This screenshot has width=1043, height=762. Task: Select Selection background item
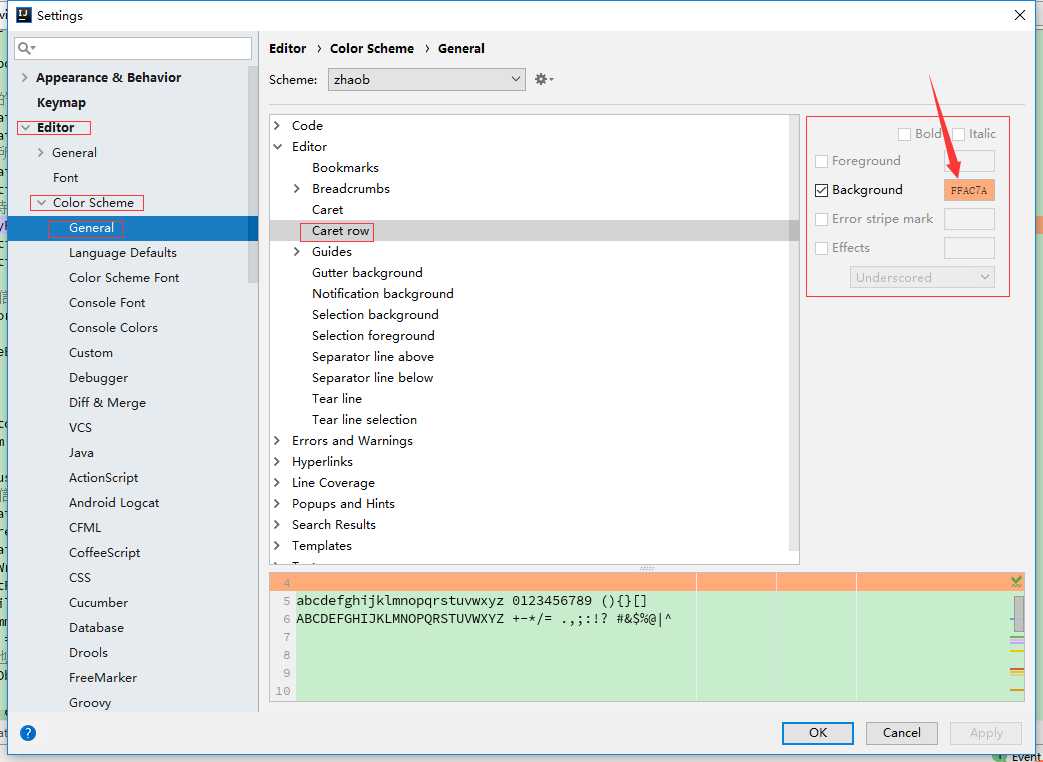tap(375, 315)
